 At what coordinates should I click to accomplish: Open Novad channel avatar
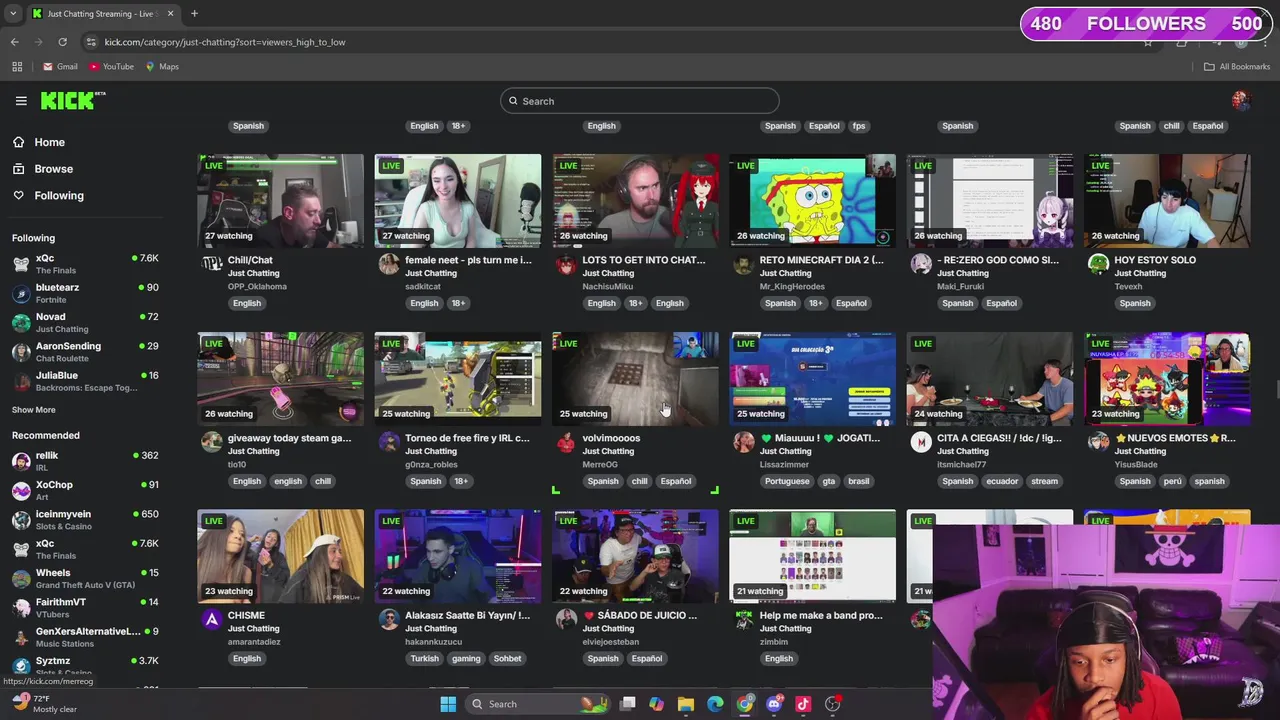tap(21, 322)
